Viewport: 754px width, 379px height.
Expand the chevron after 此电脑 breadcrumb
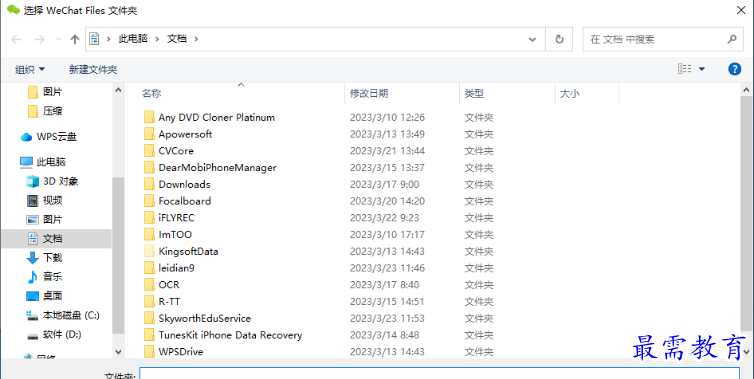[157, 39]
